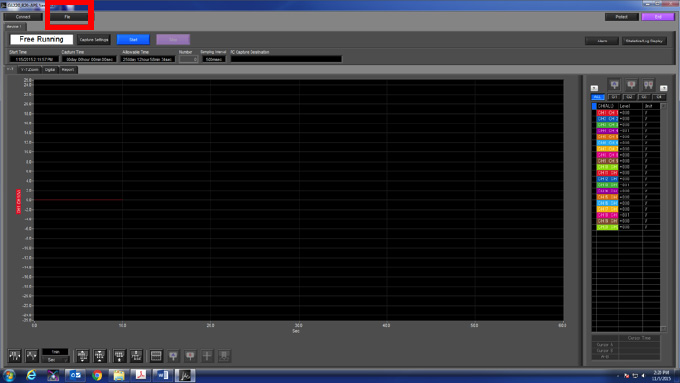Select the first Y-T waveform tab
The image size is (680, 383).
(x=10, y=69)
